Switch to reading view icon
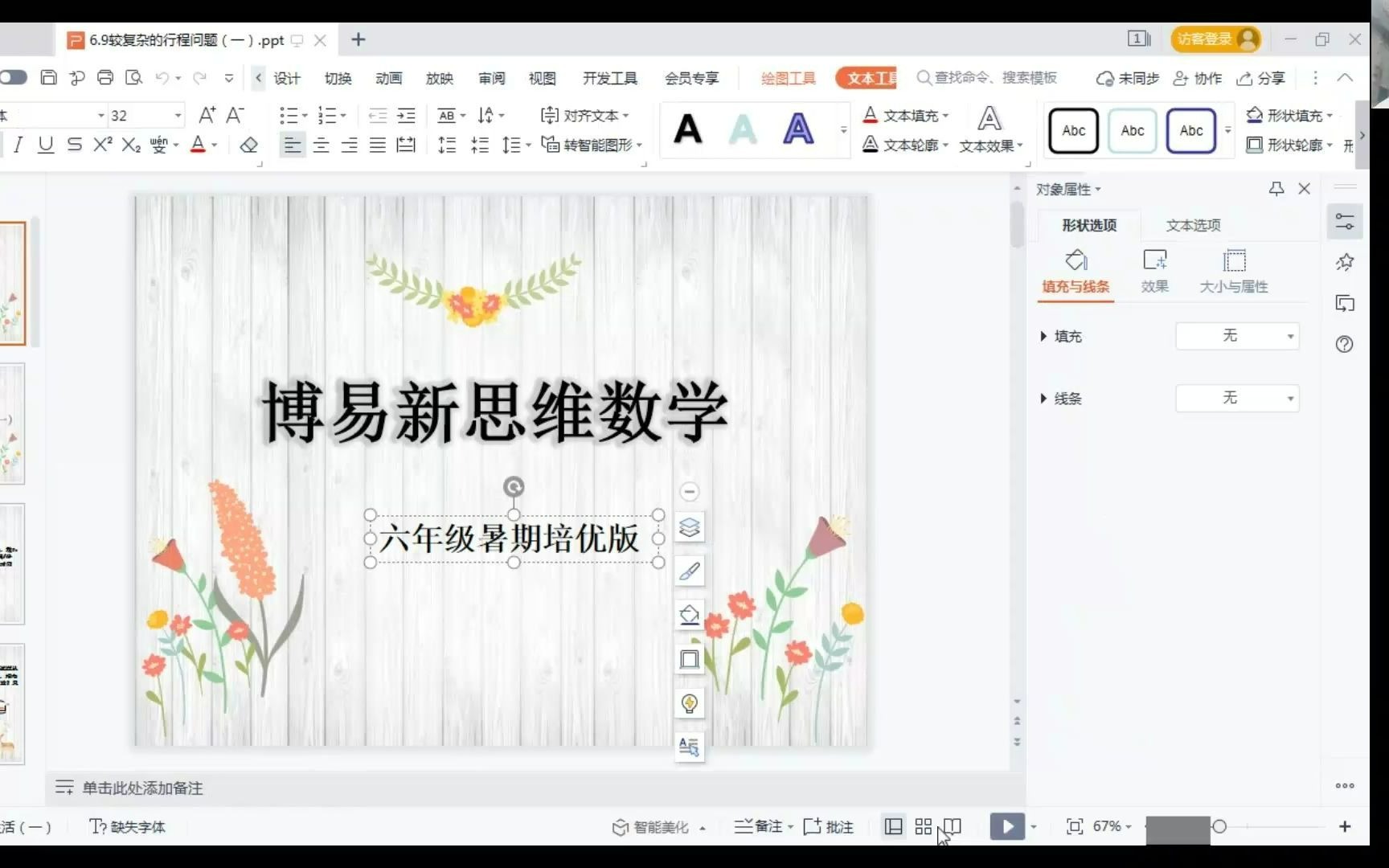The width and height of the screenshot is (1389, 868). click(953, 826)
